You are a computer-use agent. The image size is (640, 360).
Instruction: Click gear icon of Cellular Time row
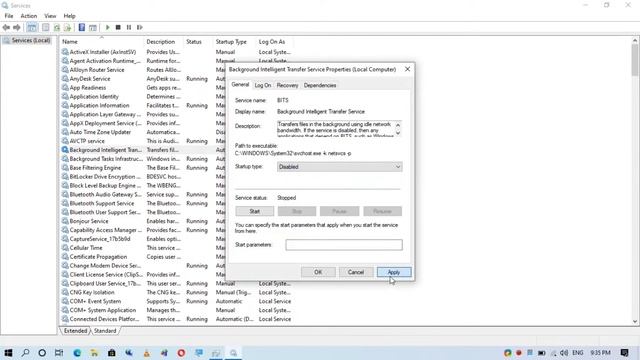click(65, 248)
